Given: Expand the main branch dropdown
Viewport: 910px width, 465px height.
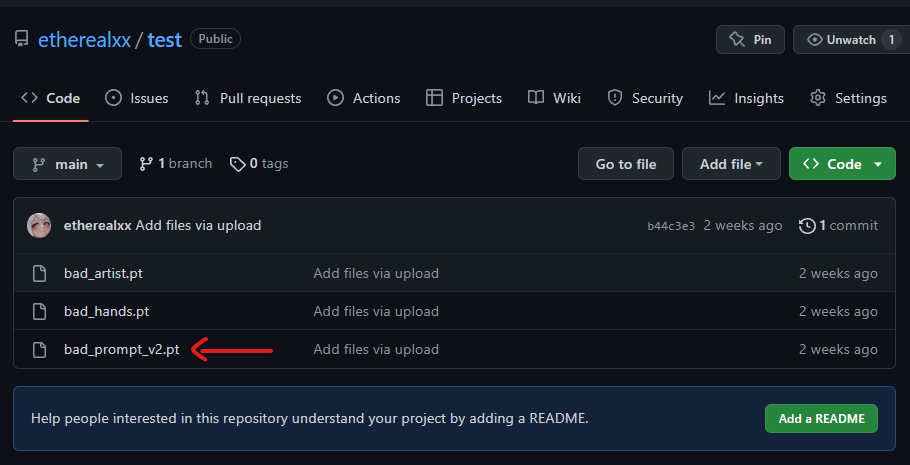Looking at the screenshot, I should (68, 164).
